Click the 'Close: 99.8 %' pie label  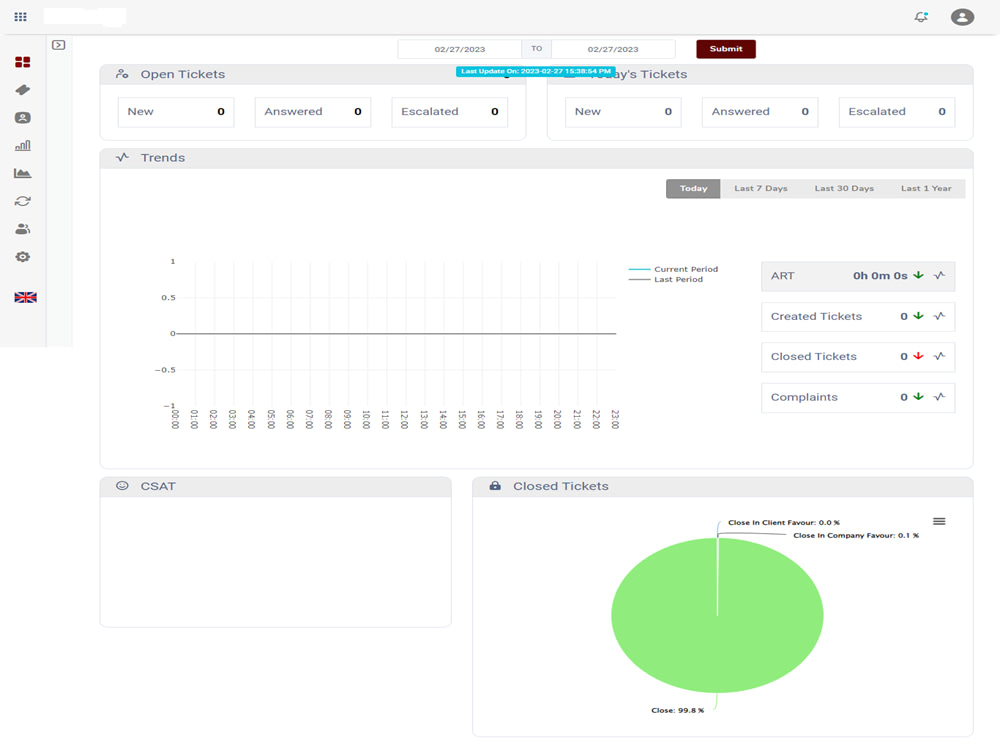[x=677, y=710]
